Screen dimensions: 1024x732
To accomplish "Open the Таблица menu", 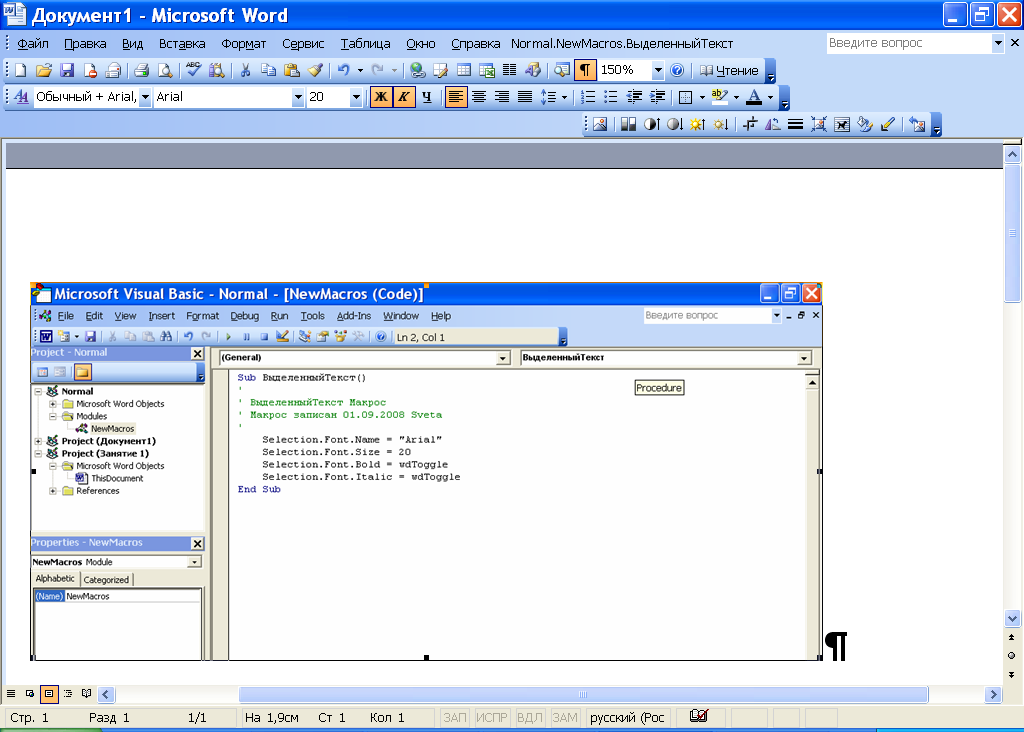I will pos(365,43).
